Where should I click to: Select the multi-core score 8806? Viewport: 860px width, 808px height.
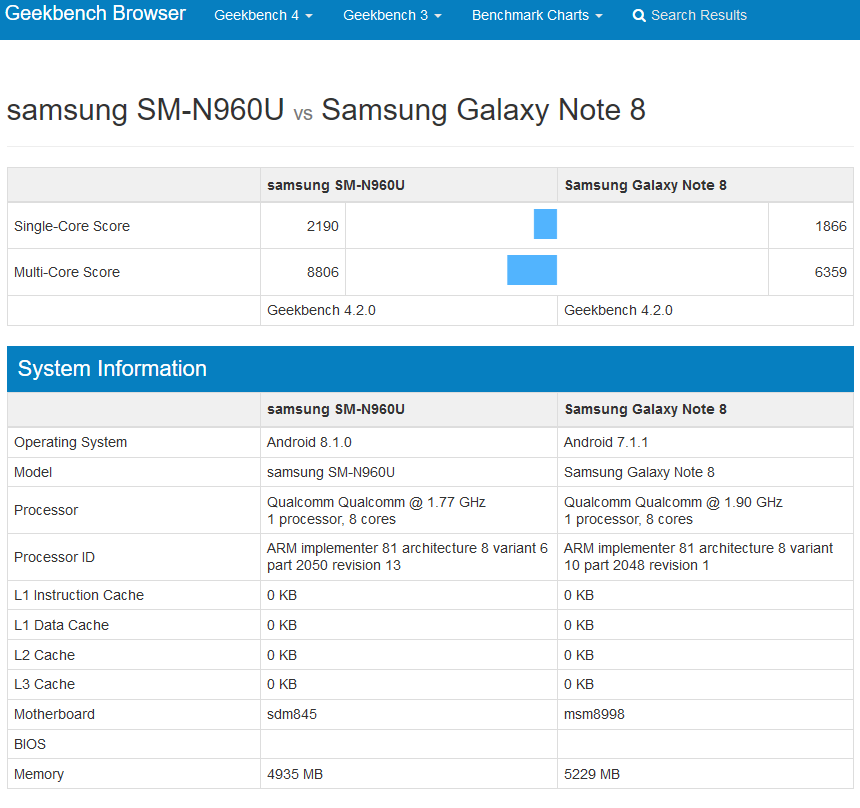click(x=322, y=272)
